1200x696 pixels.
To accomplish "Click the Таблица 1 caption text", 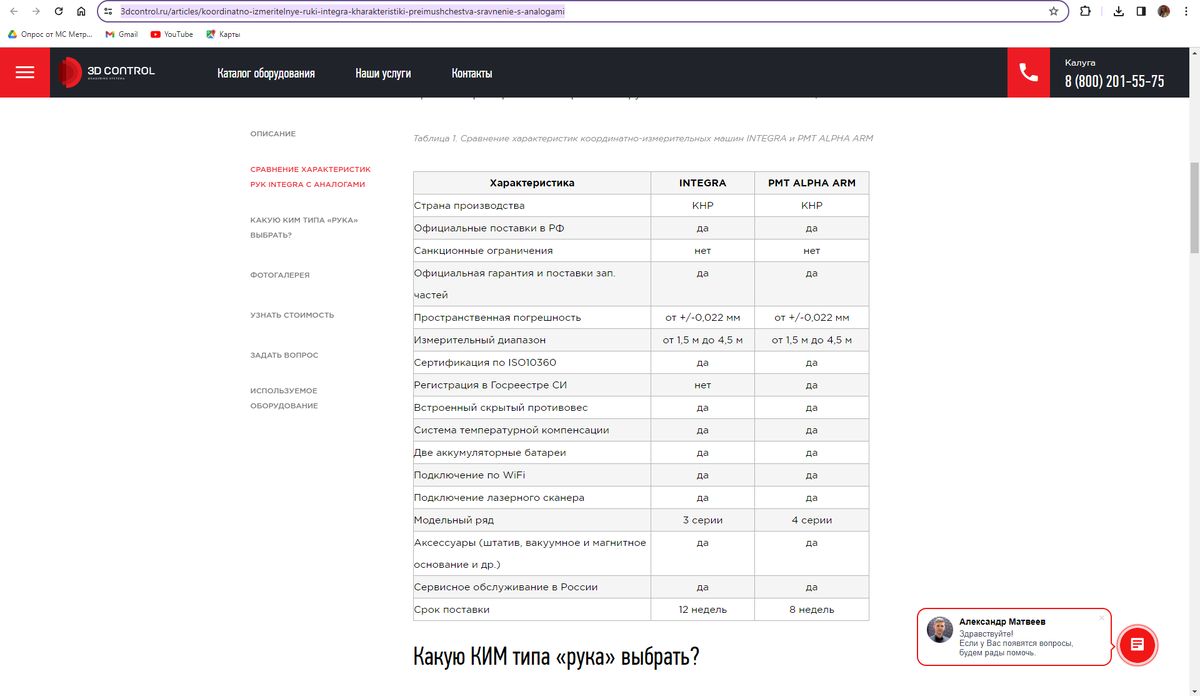I will [643, 138].
